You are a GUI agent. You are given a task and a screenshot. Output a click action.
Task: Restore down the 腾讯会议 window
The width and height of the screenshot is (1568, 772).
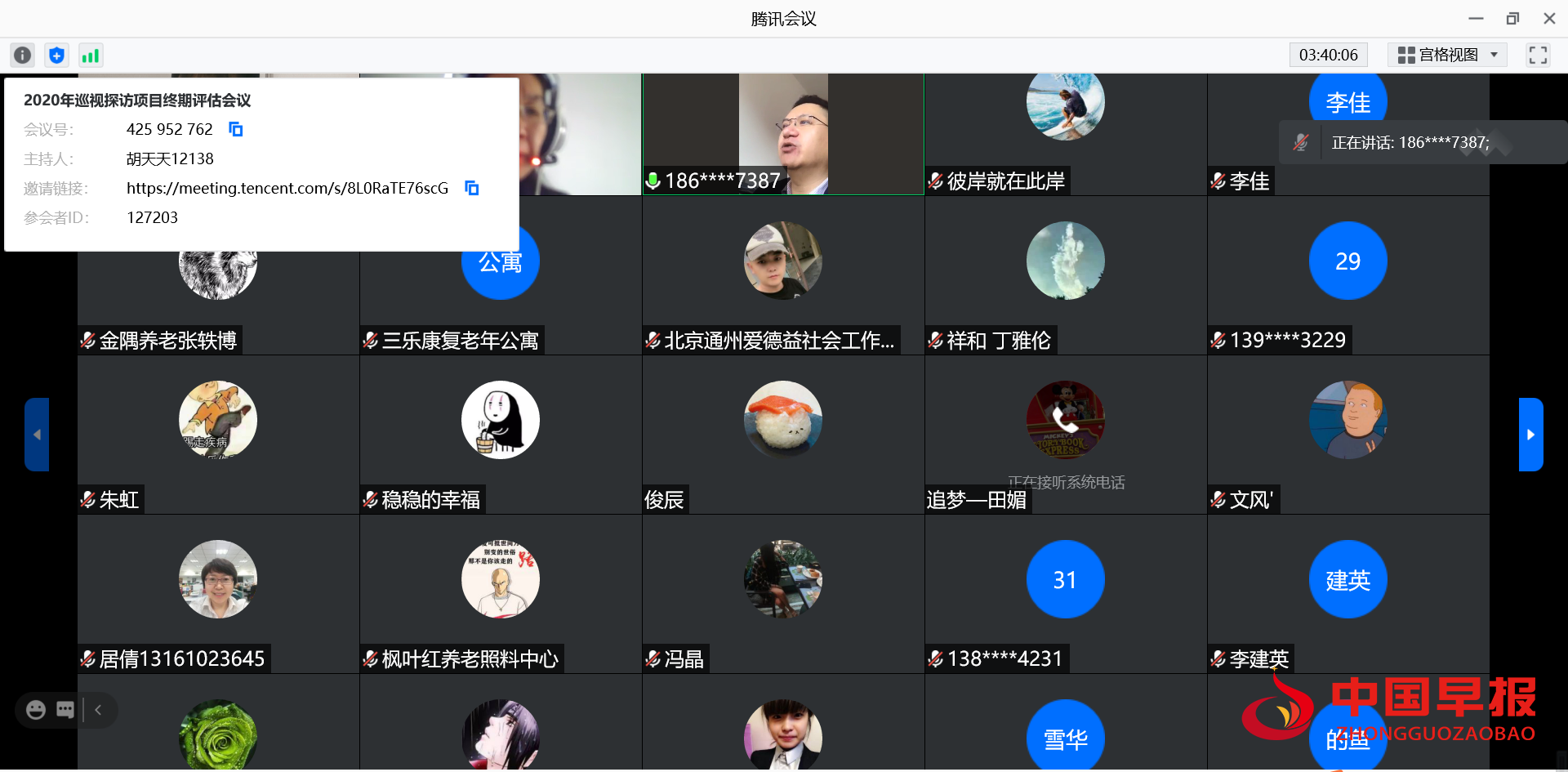[x=1512, y=18]
